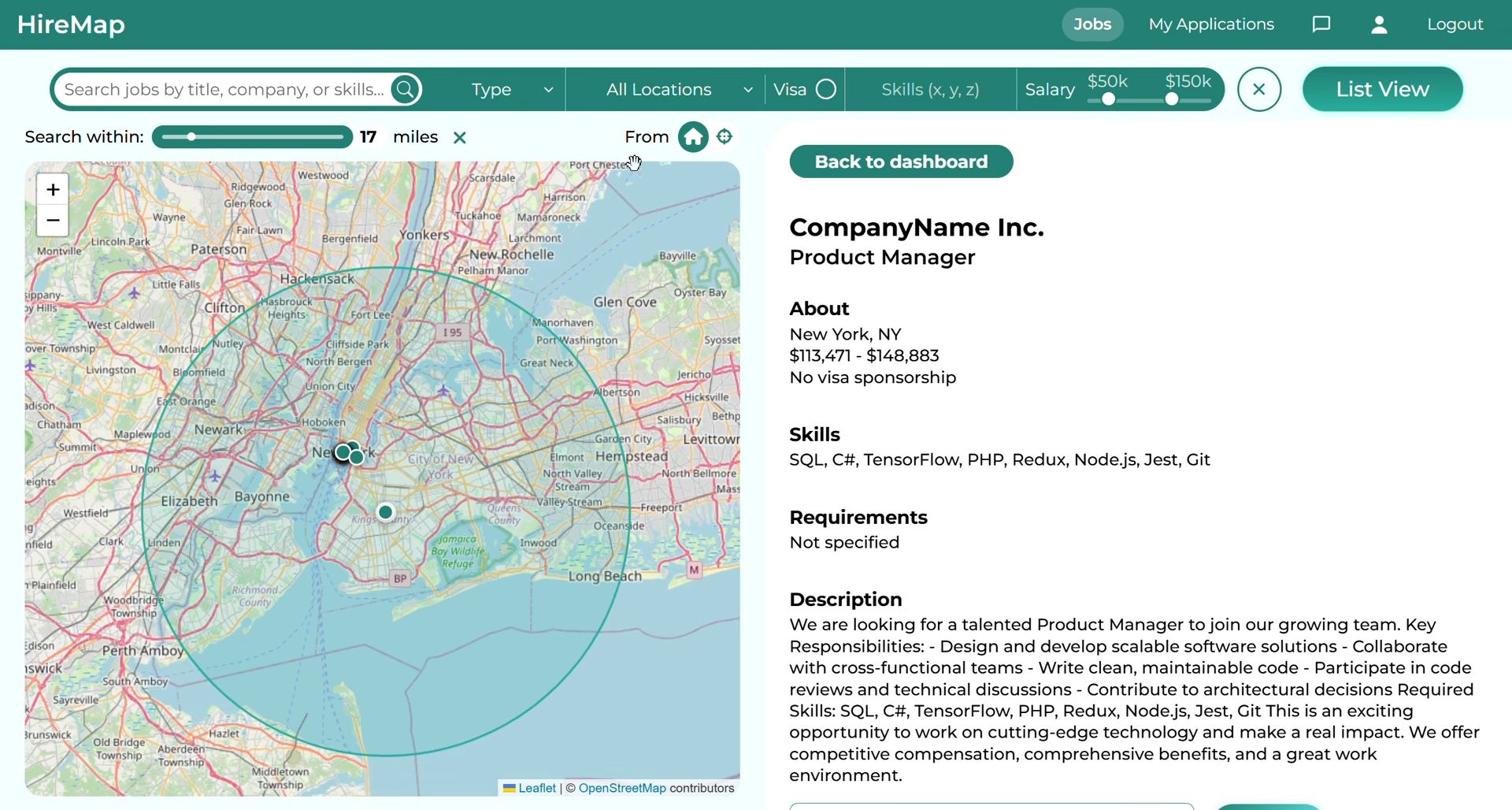This screenshot has width=1512, height=810.
Task: Set search origin to home icon
Action: pyautogui.click(x=693, y=137)
